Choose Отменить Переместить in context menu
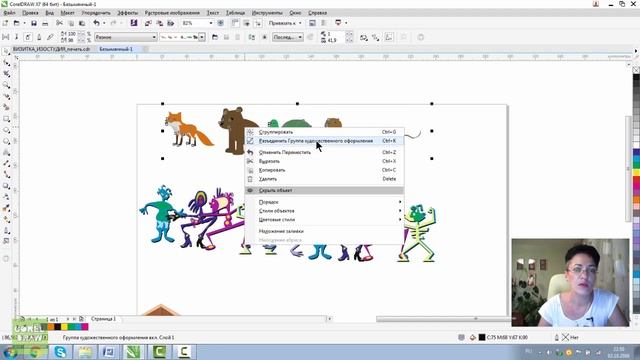This screenshot has width=640, height=360. pos(324,152)
